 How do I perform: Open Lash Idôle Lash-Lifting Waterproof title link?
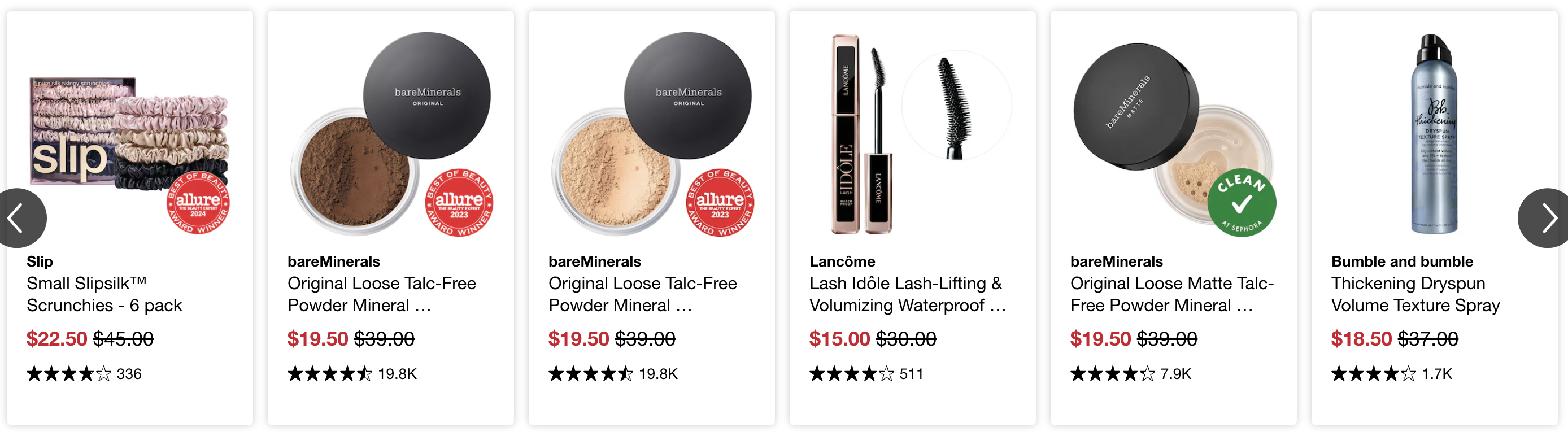point(908,294)
